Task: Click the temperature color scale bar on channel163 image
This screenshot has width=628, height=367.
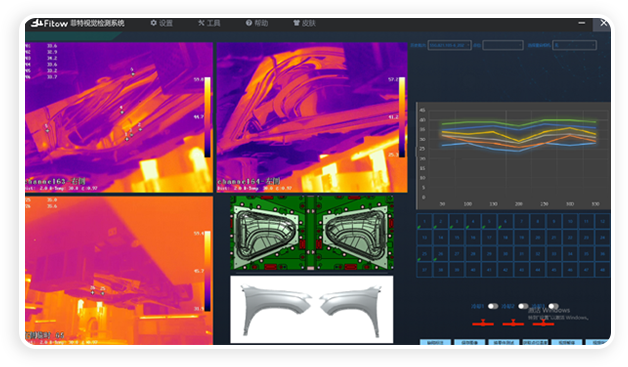Action: click(207, 117)
